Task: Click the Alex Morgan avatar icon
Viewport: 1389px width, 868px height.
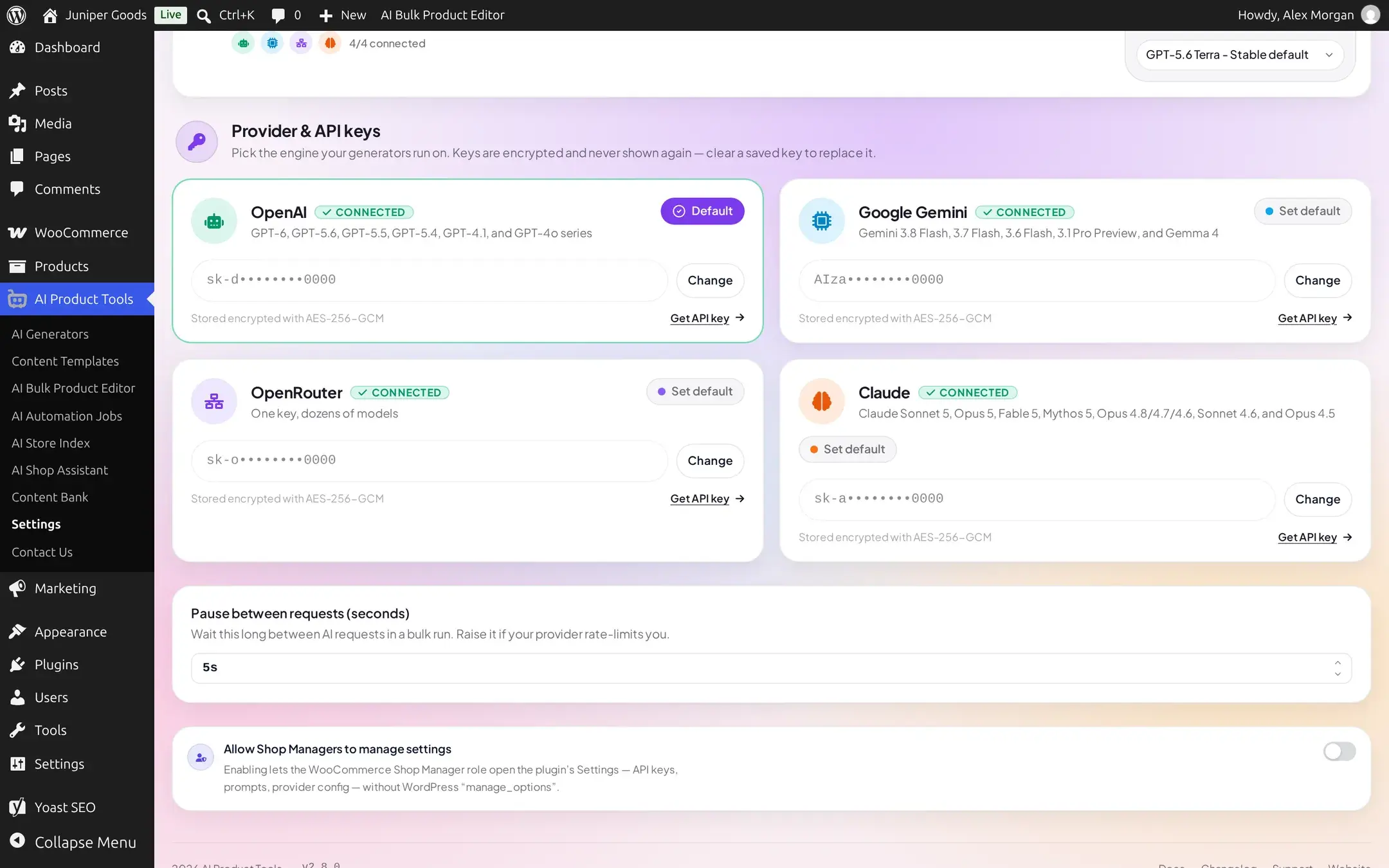Action: click(1370, 15)
